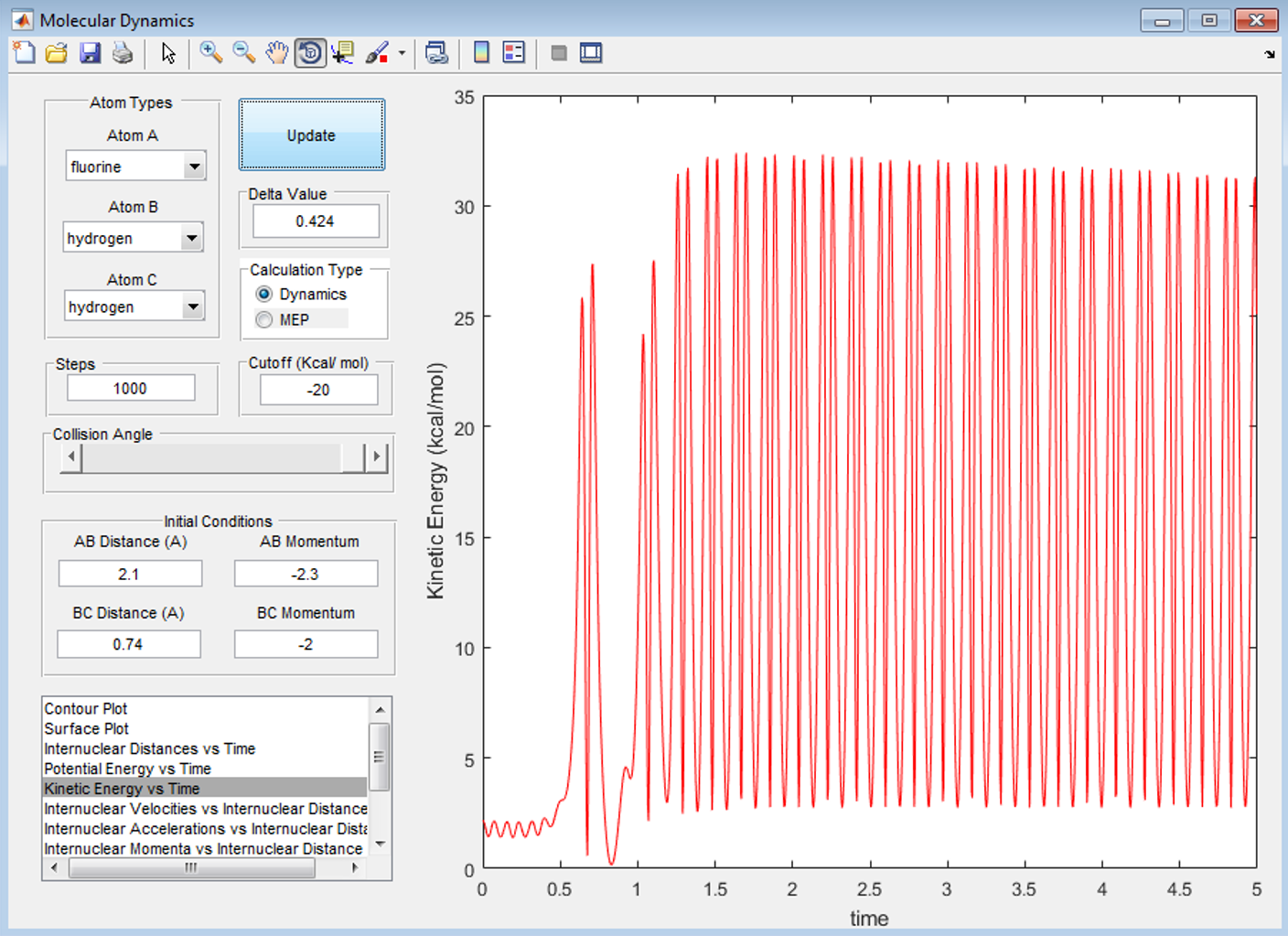
Task: Select the MEP calculation type
Action: (264, 319)
